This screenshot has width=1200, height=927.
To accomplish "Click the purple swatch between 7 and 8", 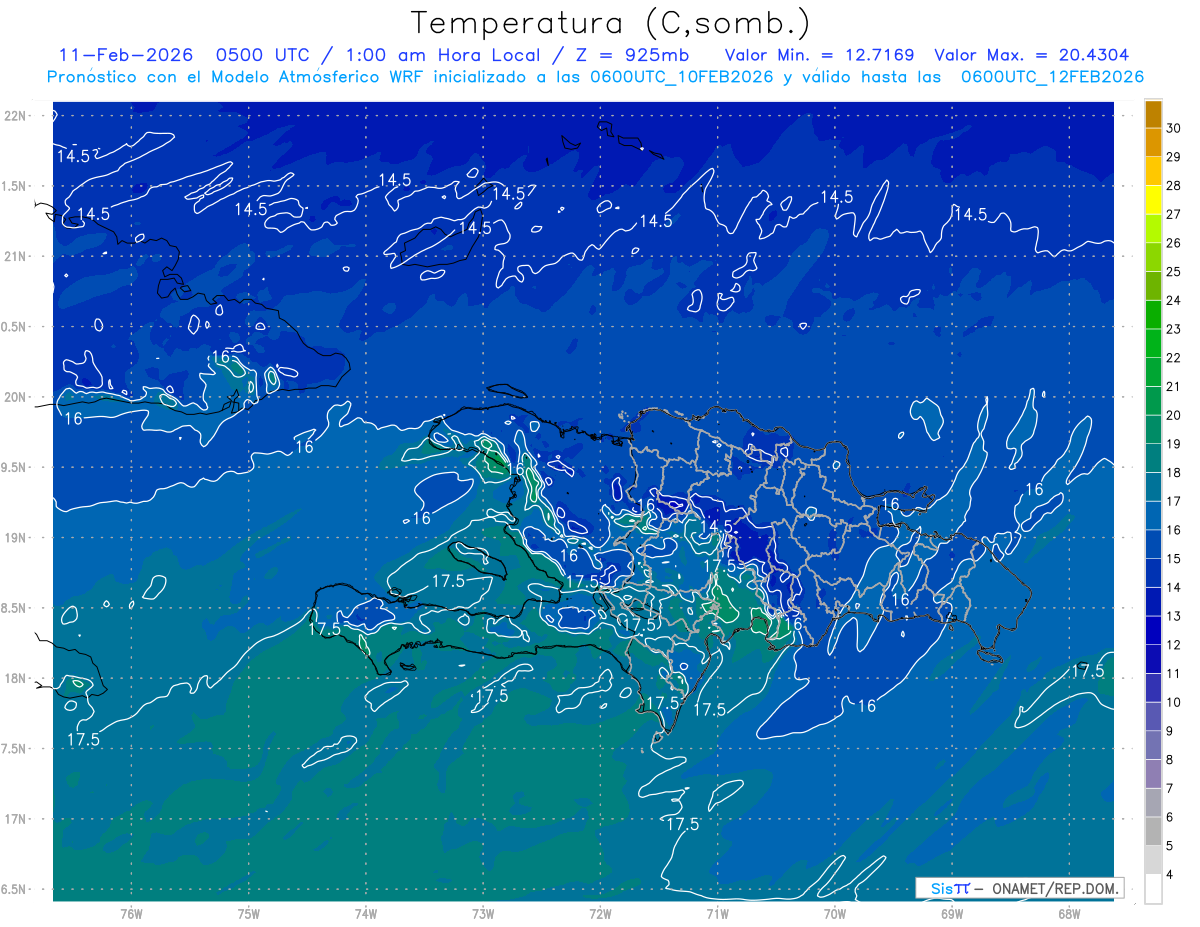I will (1153, 774).
